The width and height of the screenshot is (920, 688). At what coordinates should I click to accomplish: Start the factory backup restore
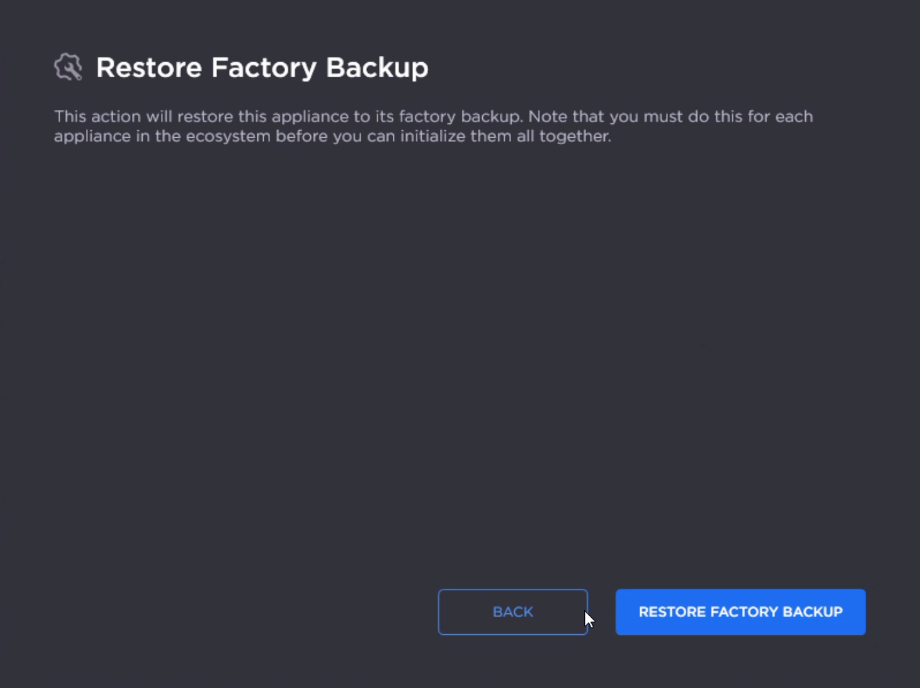click(x=740, y=612)
